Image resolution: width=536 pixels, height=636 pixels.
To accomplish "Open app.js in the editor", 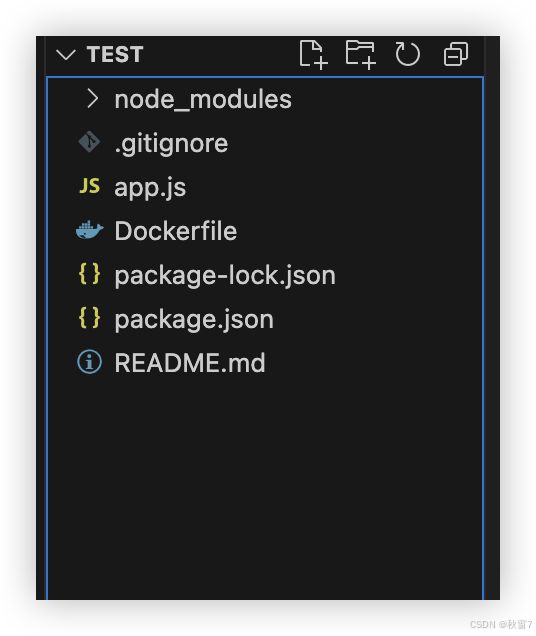I will (x=150, y=188).
